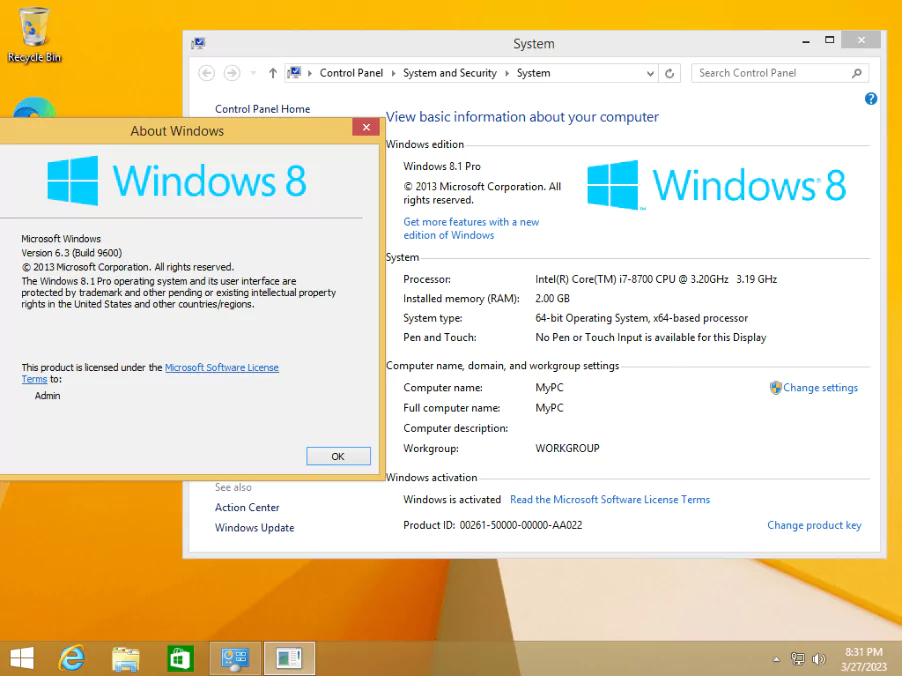Select System and Security breadcrumb
The height and width of the screenshot is (676, 902).
[449, 73]
